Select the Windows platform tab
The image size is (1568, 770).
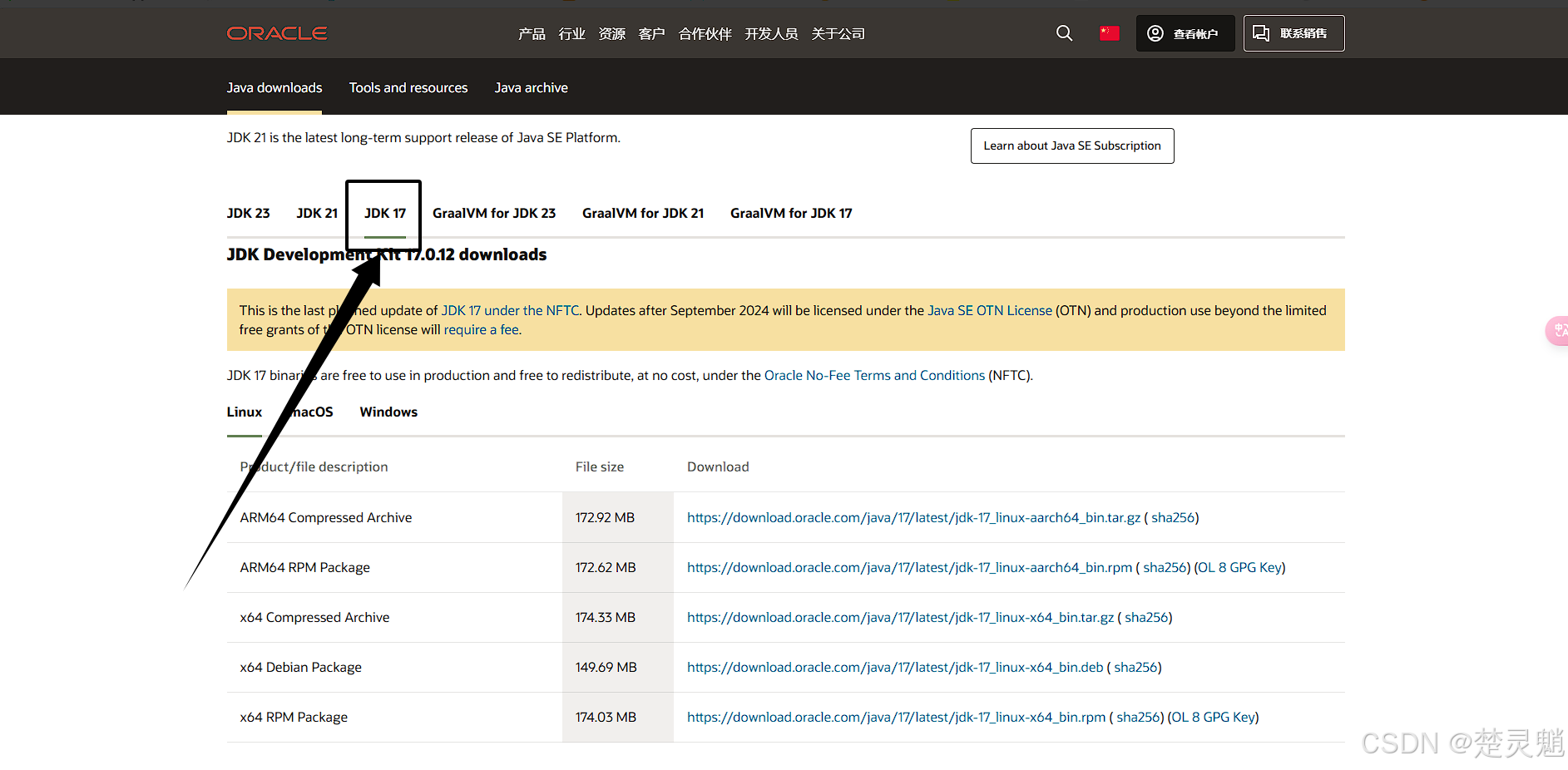click(388, 412)
